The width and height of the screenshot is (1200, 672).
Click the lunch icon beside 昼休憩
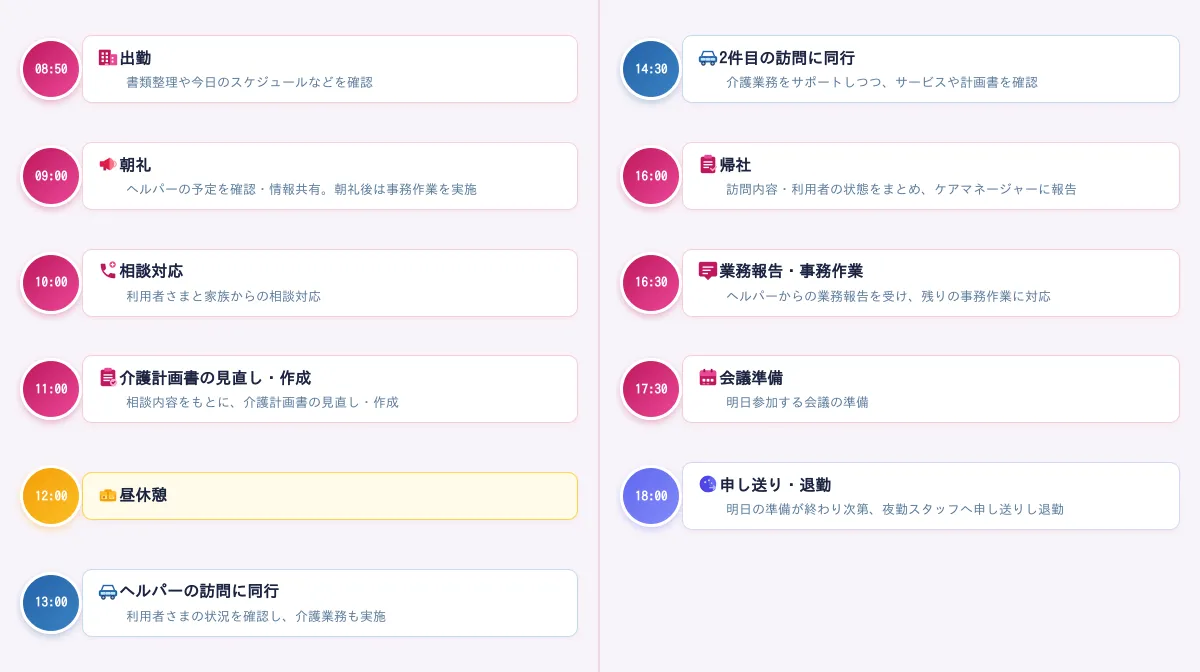tap(108, 495)
